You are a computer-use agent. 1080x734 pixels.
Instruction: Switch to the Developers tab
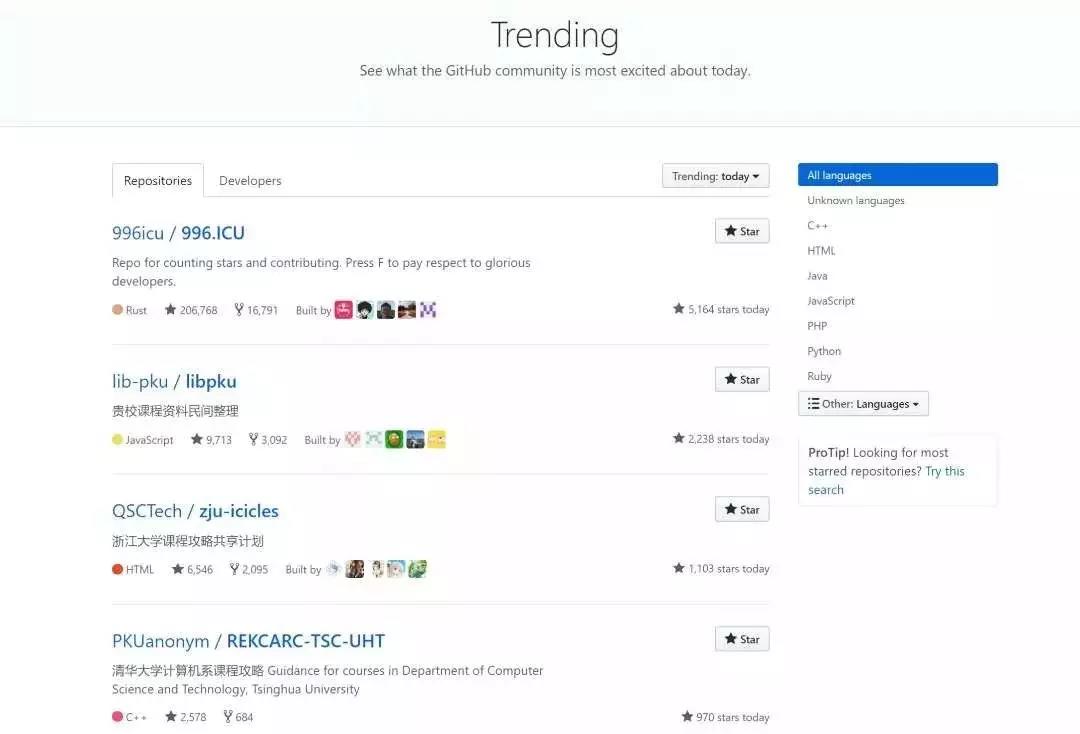pyautogui.click(x=250, y=181)
